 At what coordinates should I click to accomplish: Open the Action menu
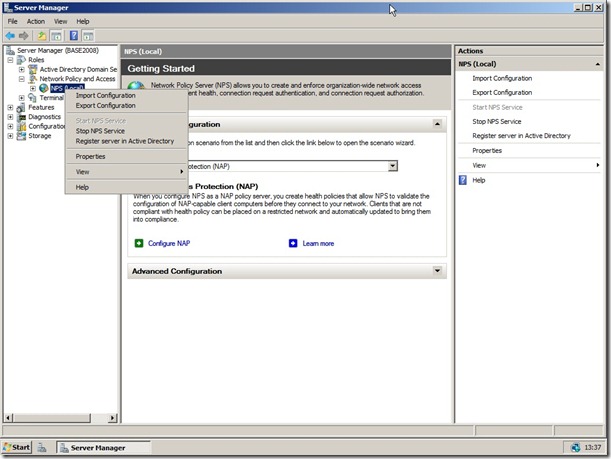tap(36, 21)
